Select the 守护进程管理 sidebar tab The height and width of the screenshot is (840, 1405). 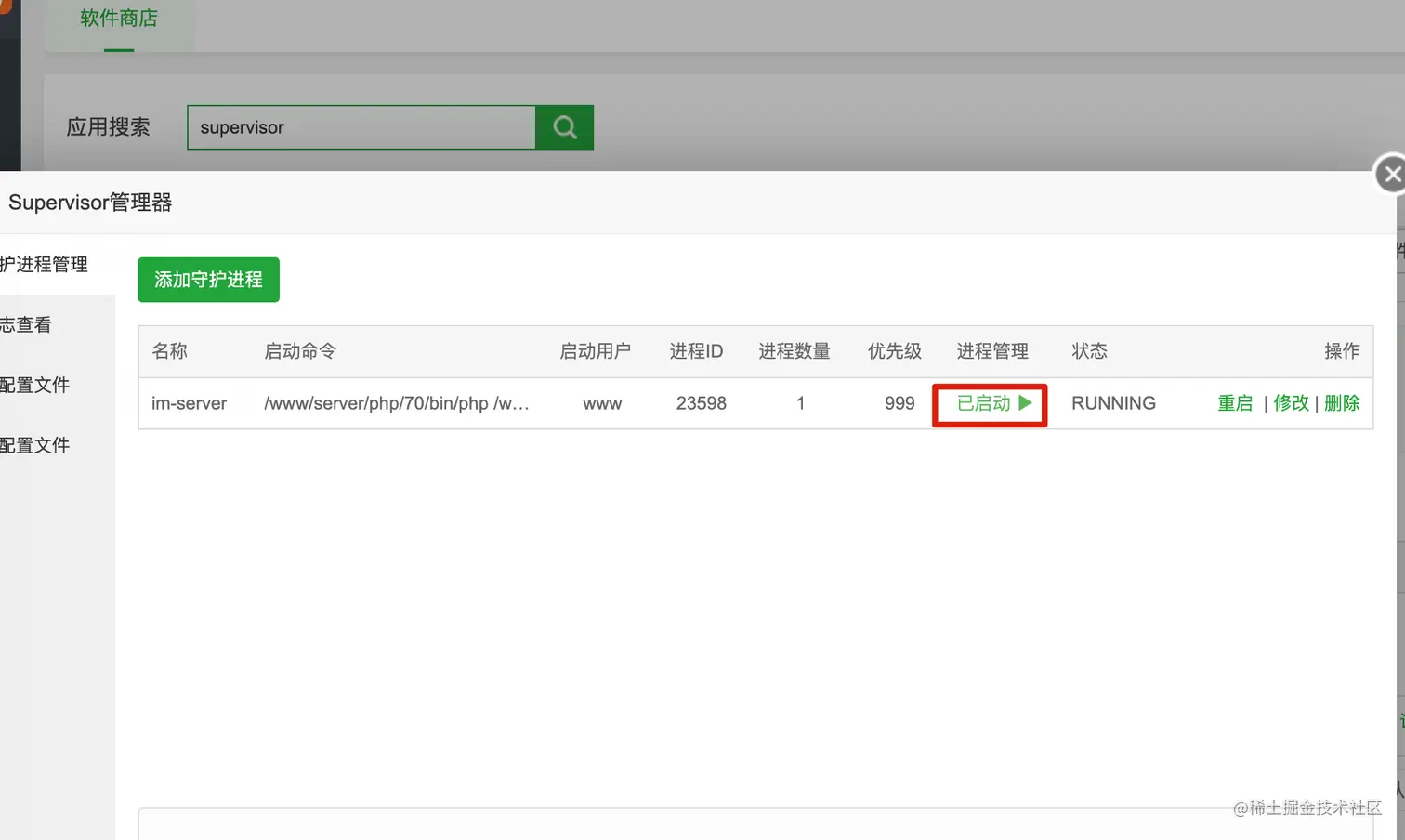point(56,265)
